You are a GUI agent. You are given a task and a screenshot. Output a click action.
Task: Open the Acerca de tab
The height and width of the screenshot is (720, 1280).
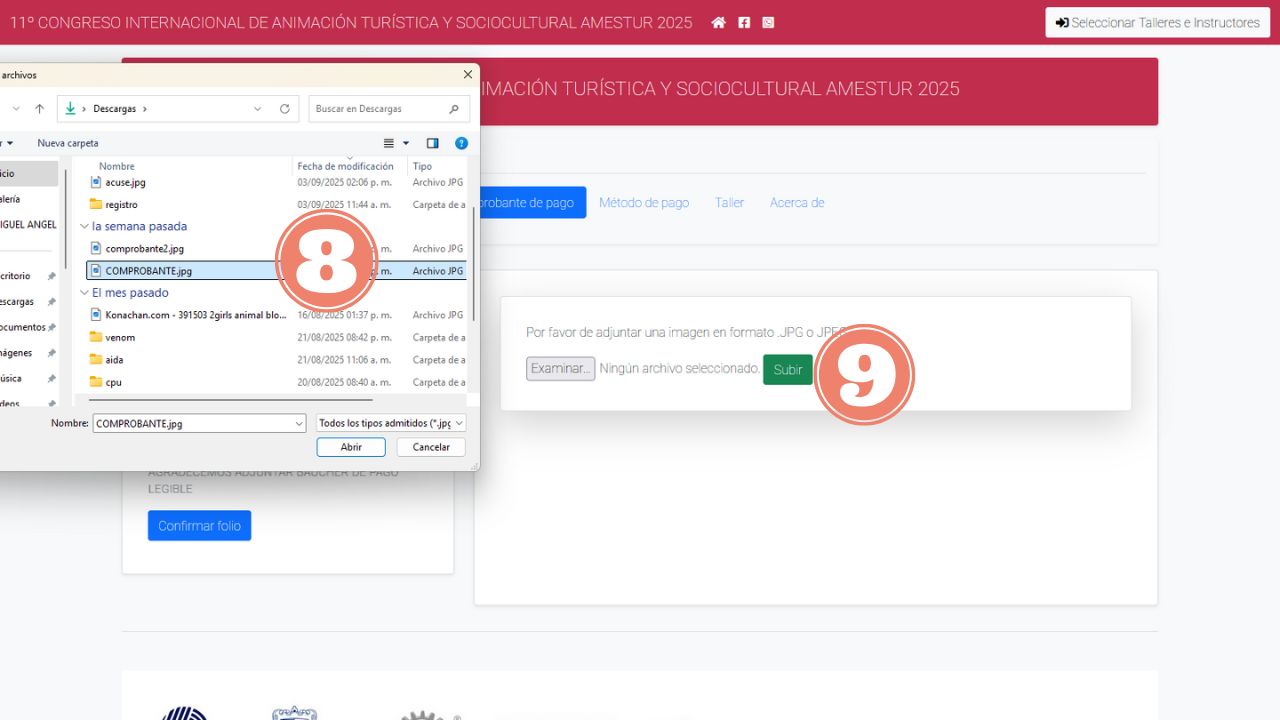click(796, 203)
